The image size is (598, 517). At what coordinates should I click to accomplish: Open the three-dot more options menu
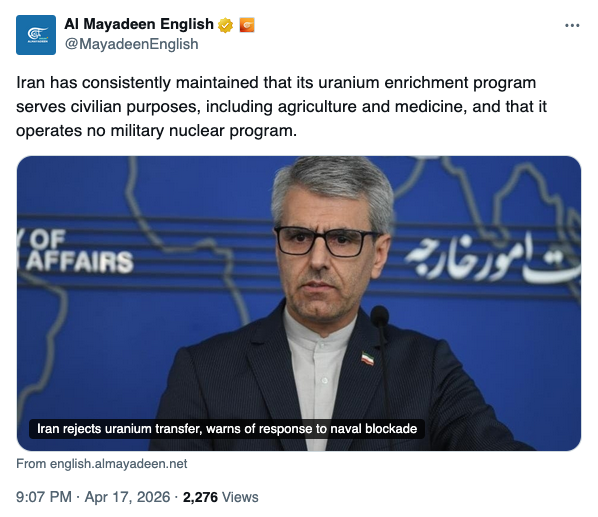pyautogui.click(x=572, y=26)
